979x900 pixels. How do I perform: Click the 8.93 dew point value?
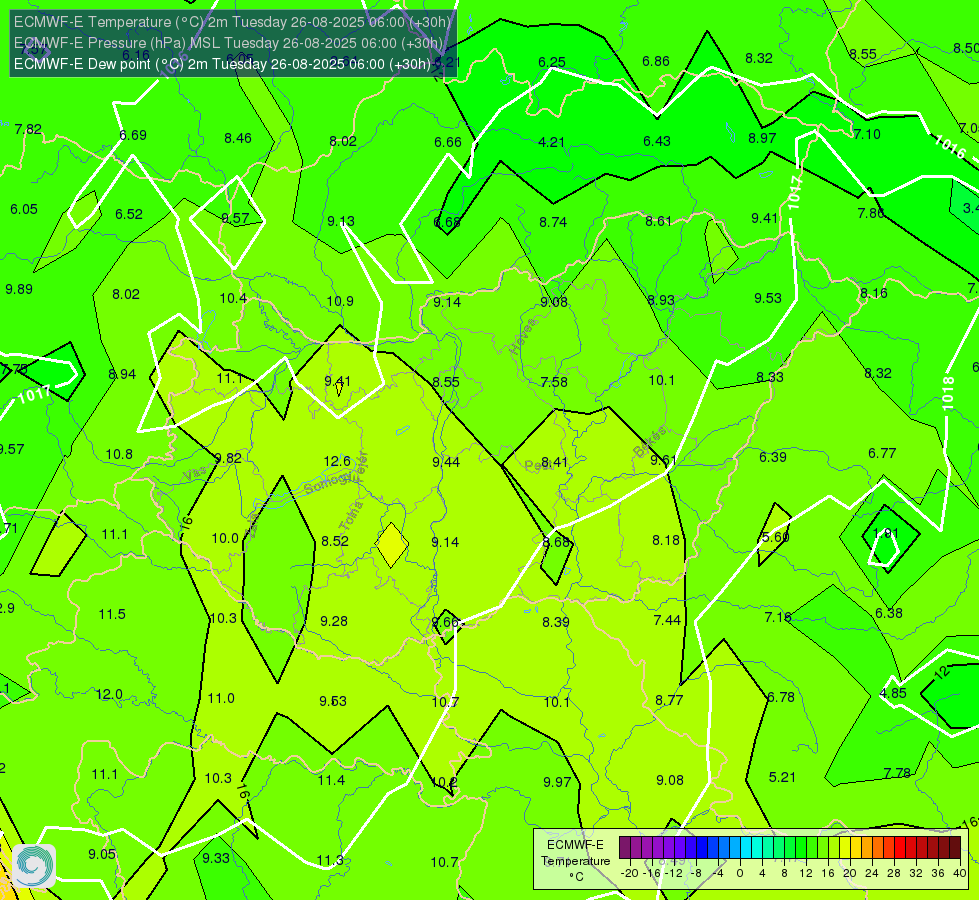(x=661, y=300)
